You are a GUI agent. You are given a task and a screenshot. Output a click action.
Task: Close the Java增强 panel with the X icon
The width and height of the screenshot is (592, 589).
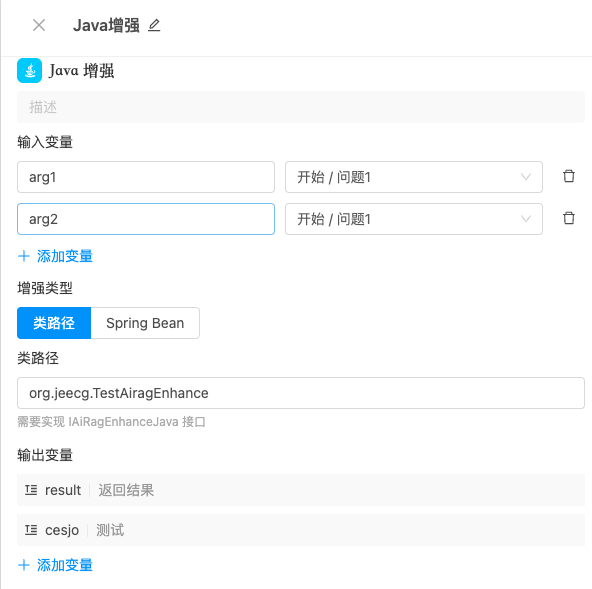39,25
